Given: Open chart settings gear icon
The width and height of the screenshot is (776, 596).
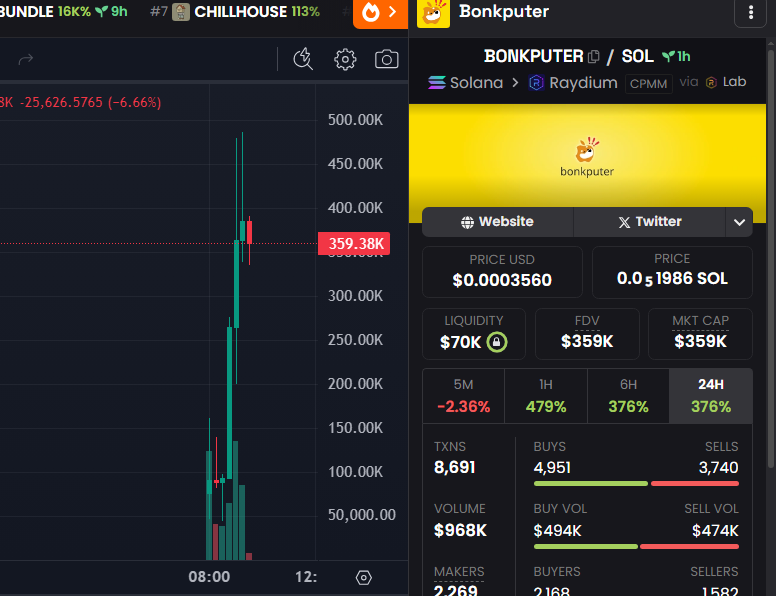Looking at the screenshot, I should pyautogui.click(x=345, y=59).
